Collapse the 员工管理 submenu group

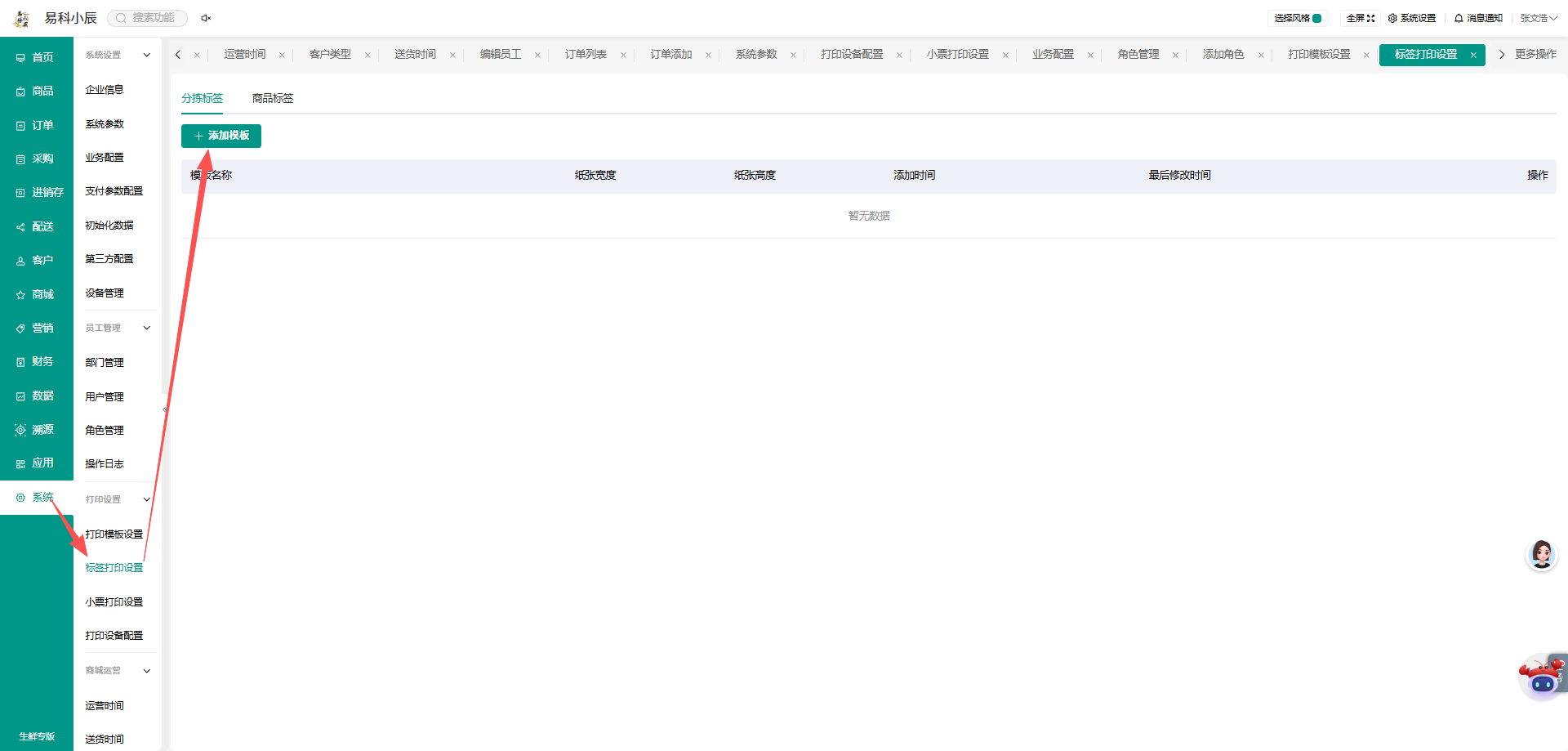click(147, 328)
